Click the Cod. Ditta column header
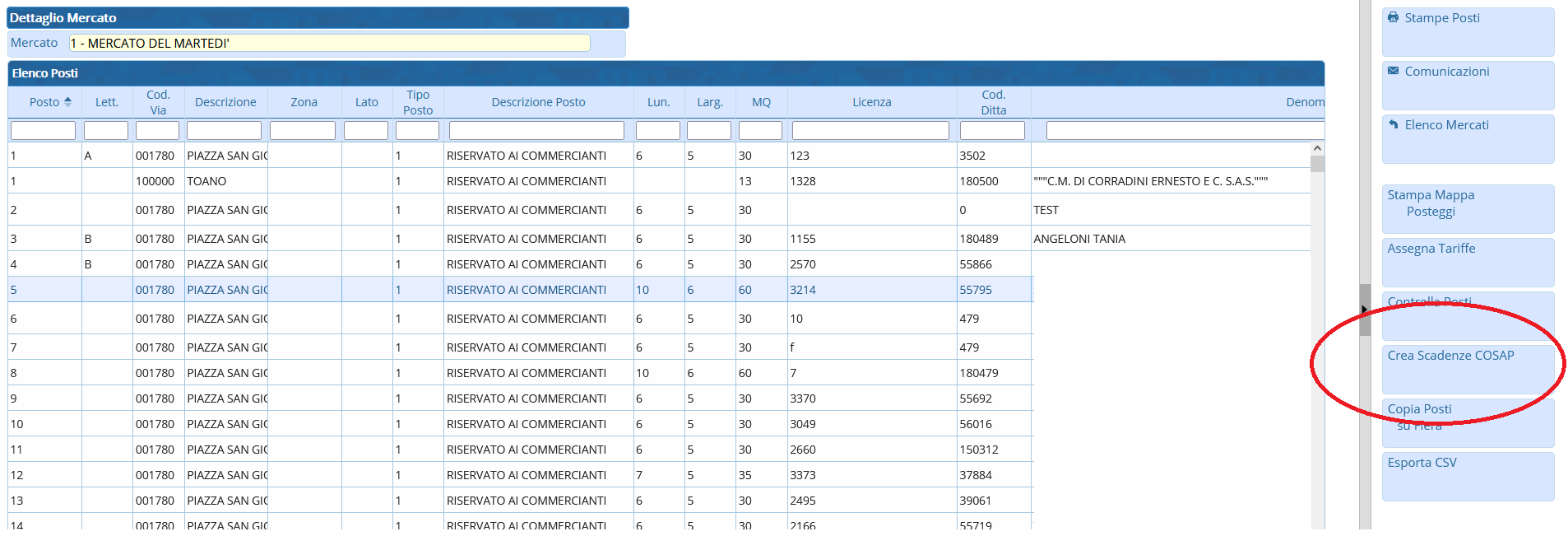This screenshot has height=550, width=1568. pos(993,102)
